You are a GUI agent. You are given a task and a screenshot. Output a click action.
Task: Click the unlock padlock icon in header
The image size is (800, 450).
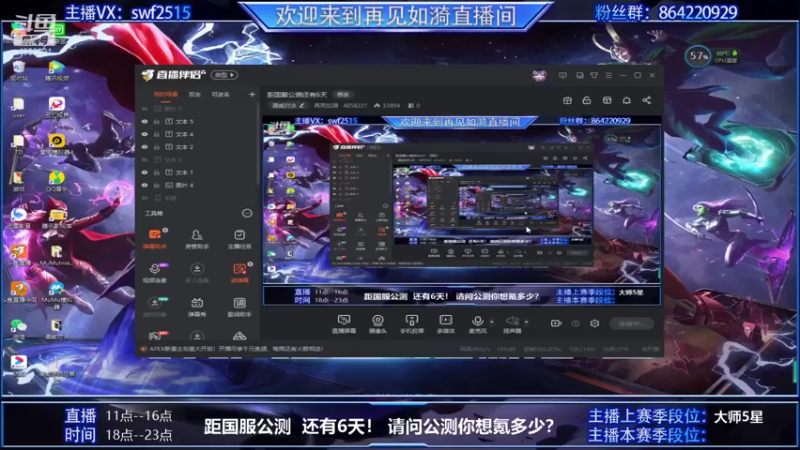587,101
